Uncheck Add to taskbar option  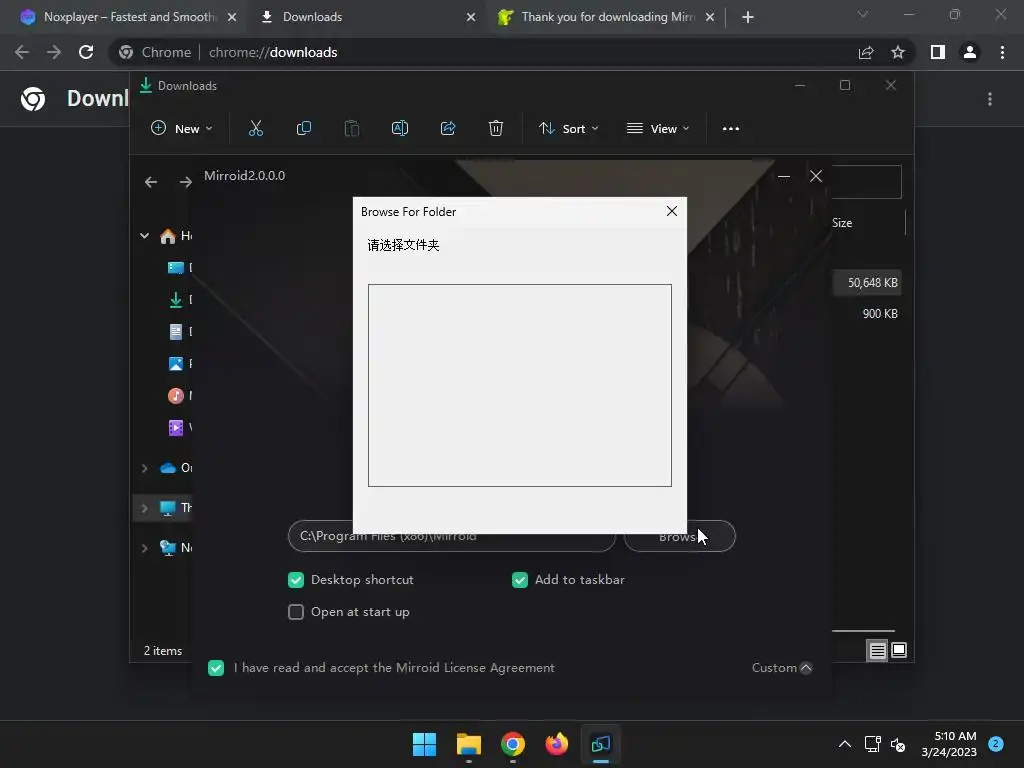[x=520, y=580]
